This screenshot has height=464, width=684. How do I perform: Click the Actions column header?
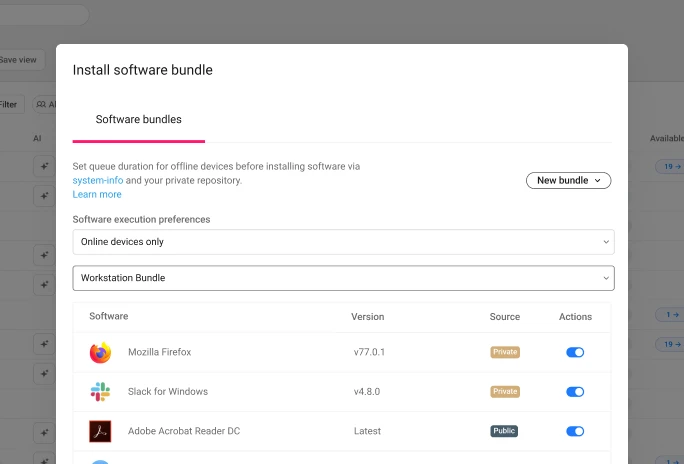[575, 317]
